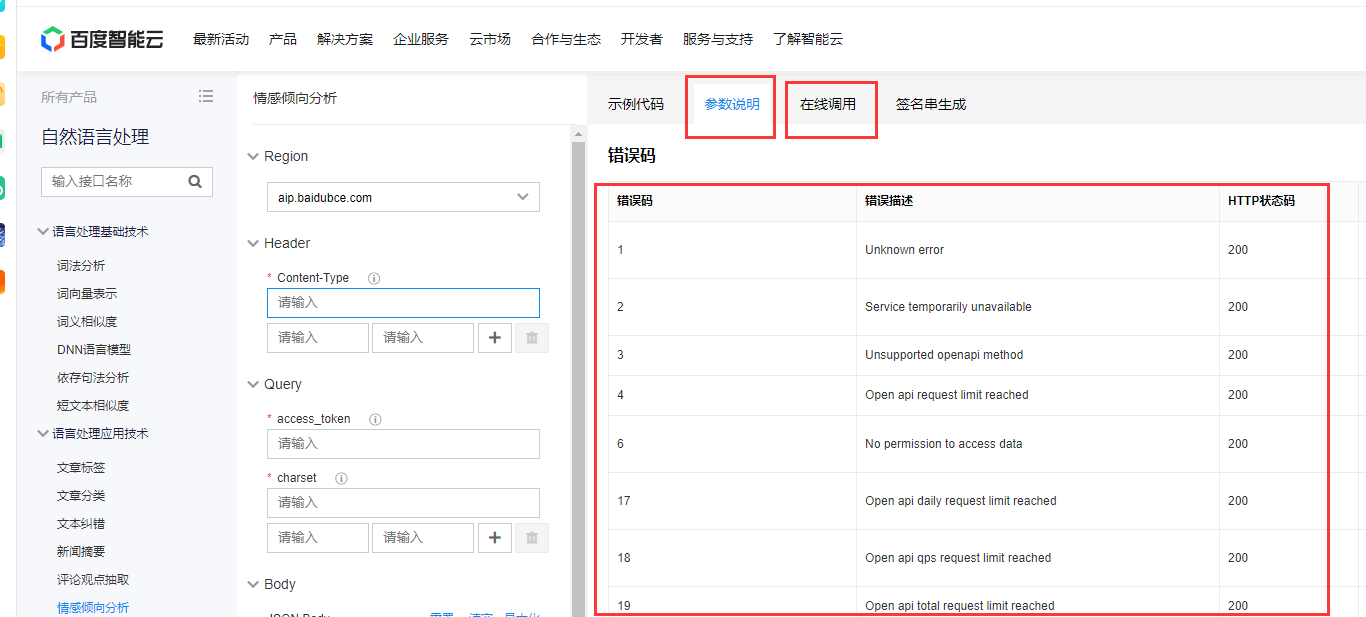The height and width of the screenshot is (617, 1366).
Task: Switch to the 参数说明 tab
Action: (732, 104)
